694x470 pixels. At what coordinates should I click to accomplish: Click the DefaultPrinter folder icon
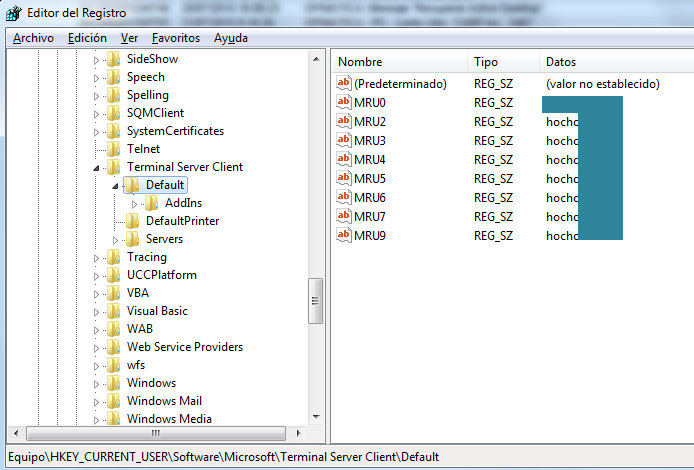(x=133, y=221)
